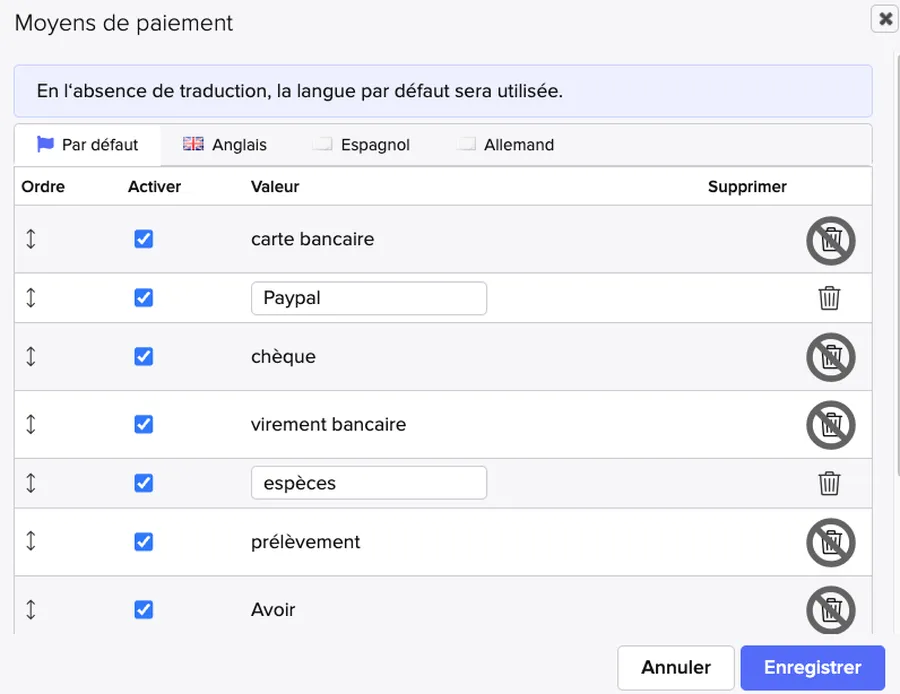Viewport: 900px width, 694px height.
Task: Click the reorder arrow for virement bancaire
Action: [x=31, y=424]
